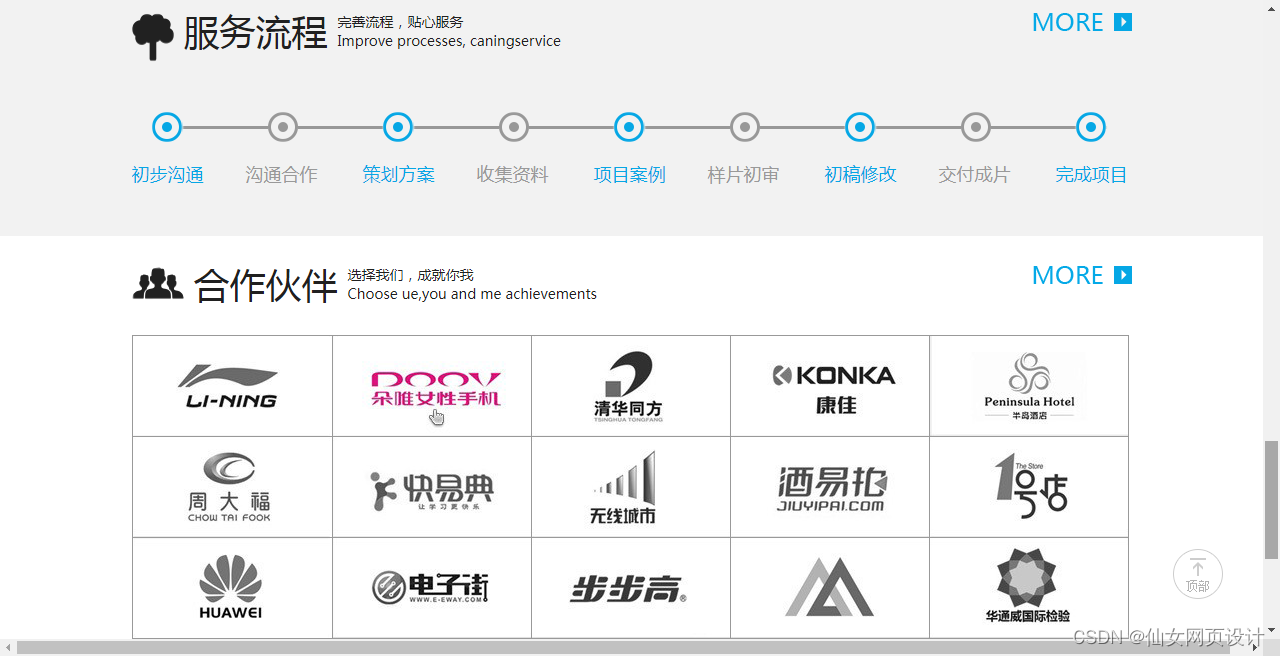The height and width of the screenshot is (656, 1280).
Task: Click the Peninsula Hotel 半岛酒店 logo
Action: (x=1028, y=385)
